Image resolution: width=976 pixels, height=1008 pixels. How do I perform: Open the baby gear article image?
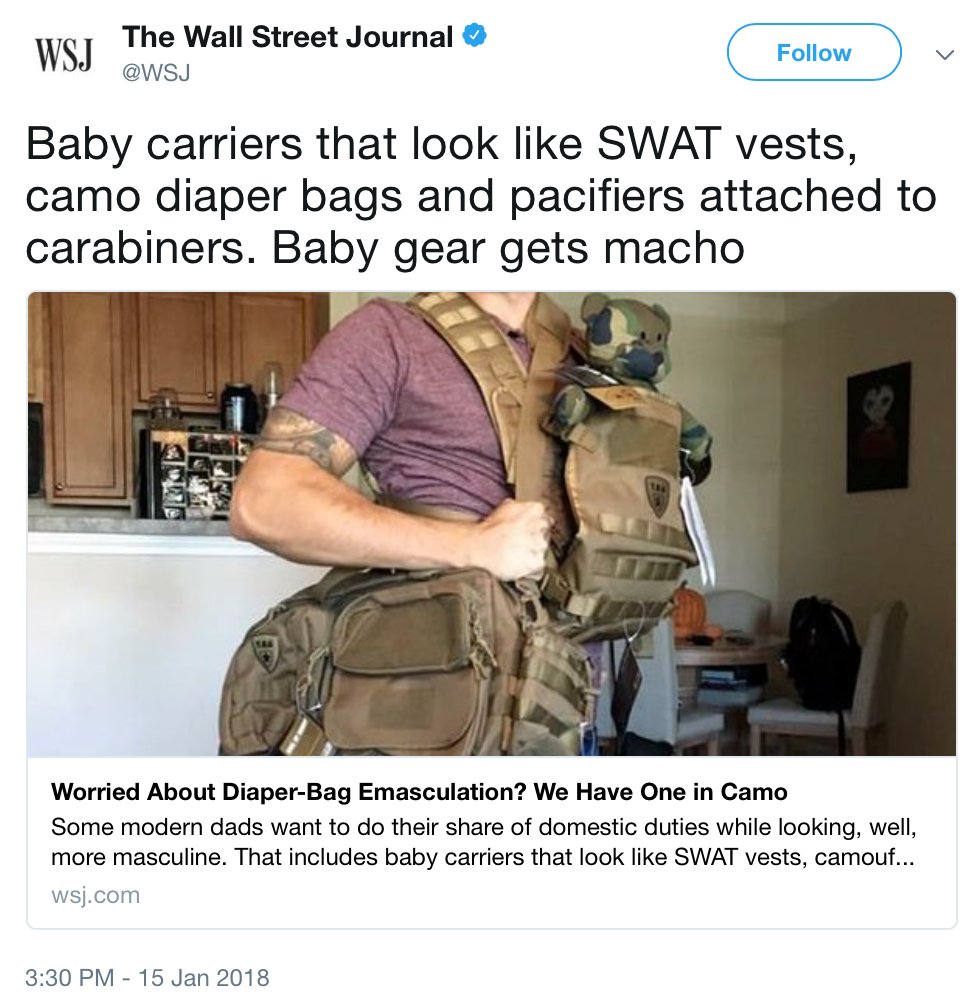[491, 524]
